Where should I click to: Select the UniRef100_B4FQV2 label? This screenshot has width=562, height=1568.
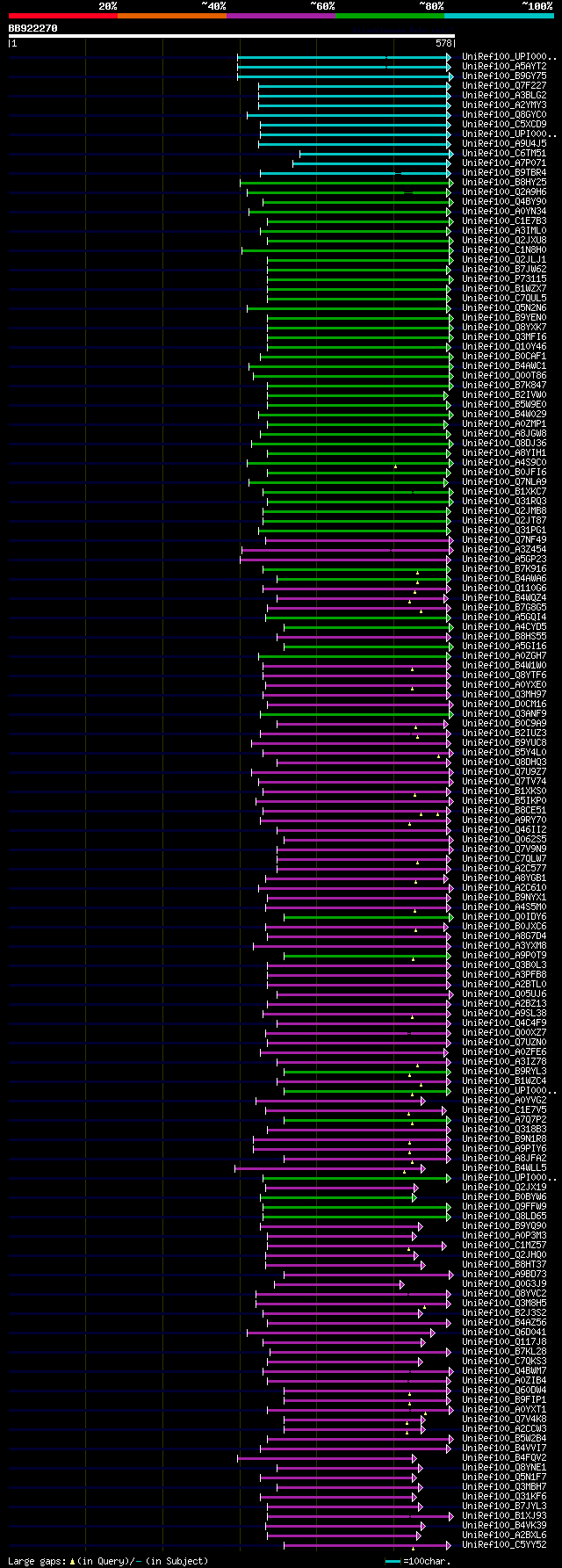coord(504,1458)
